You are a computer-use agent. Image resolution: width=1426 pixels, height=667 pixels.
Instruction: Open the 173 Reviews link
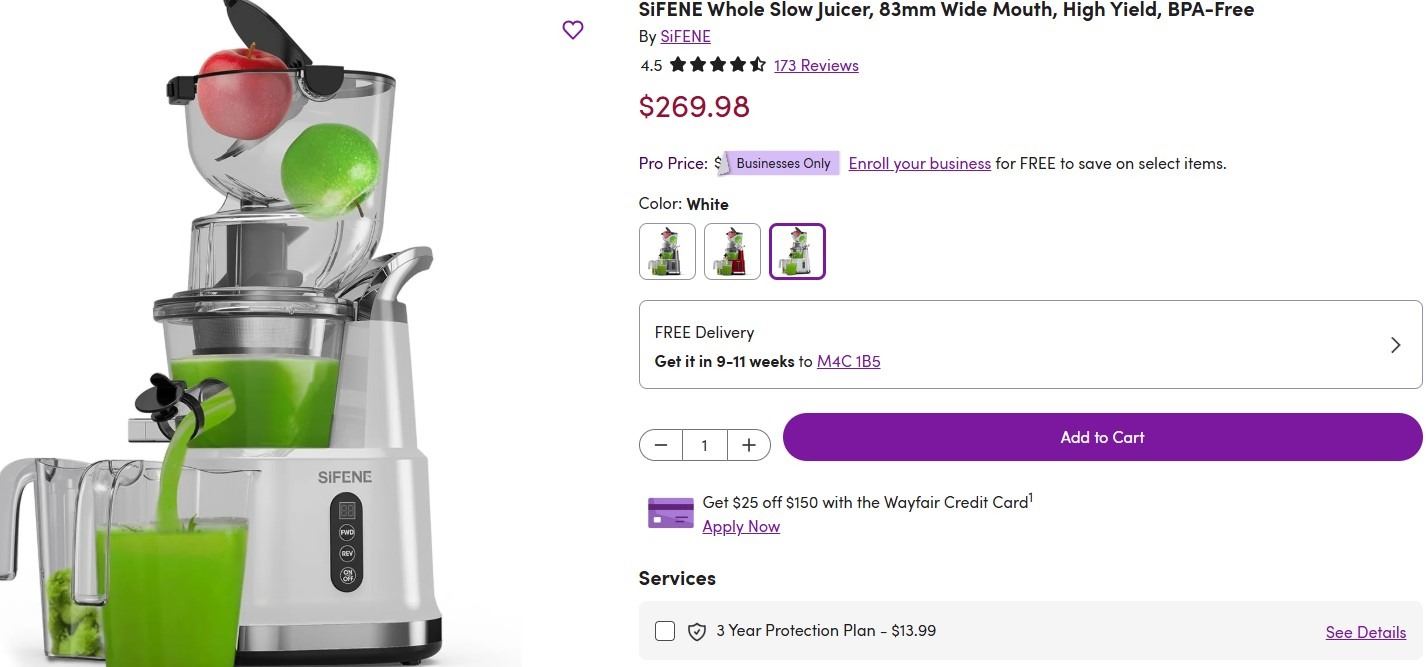click(816, 65)
